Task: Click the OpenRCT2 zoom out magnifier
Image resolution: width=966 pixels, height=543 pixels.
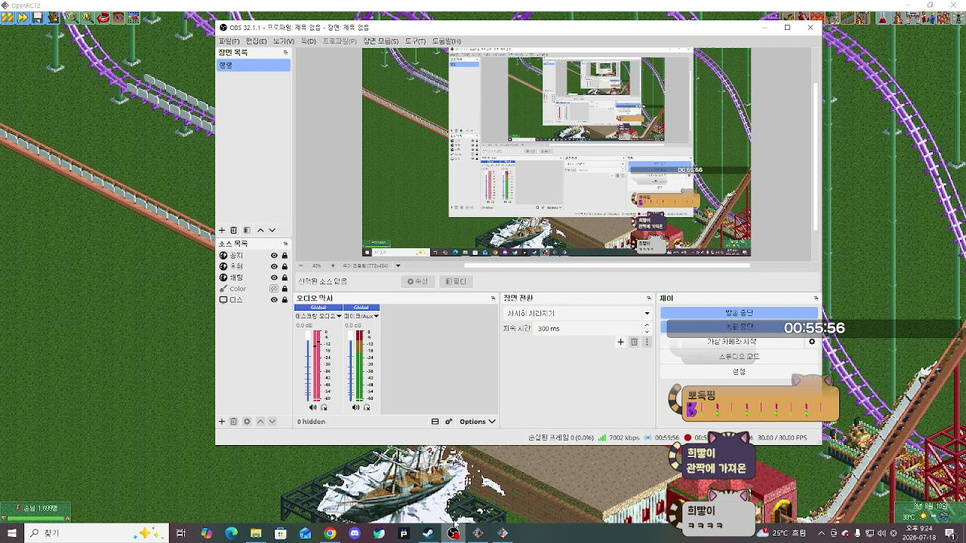Action: pyautogui.click(x=72, y=18)
